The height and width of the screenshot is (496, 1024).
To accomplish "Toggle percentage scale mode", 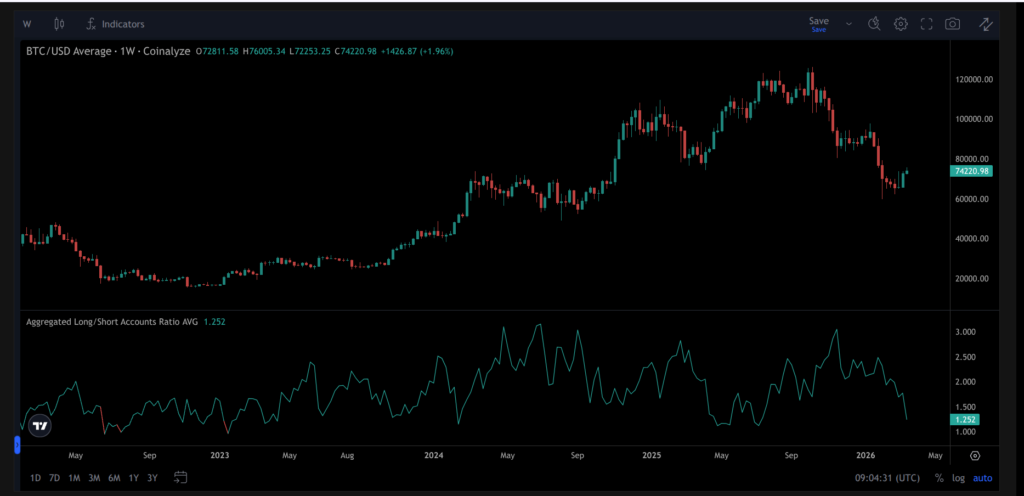I will [939, 478].
